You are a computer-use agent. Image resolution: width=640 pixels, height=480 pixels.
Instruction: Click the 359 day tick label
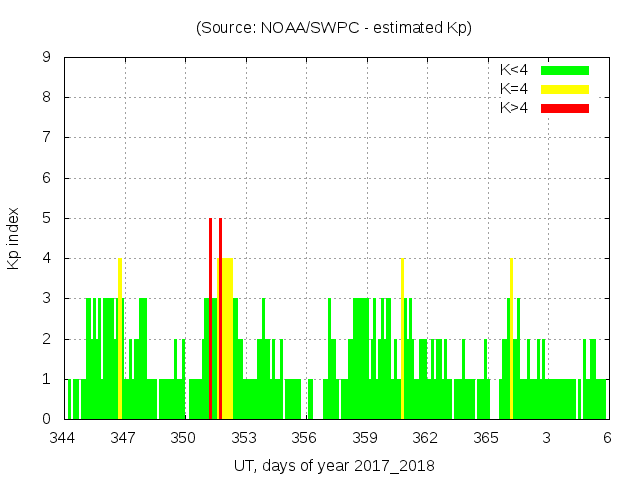(365, 438)
